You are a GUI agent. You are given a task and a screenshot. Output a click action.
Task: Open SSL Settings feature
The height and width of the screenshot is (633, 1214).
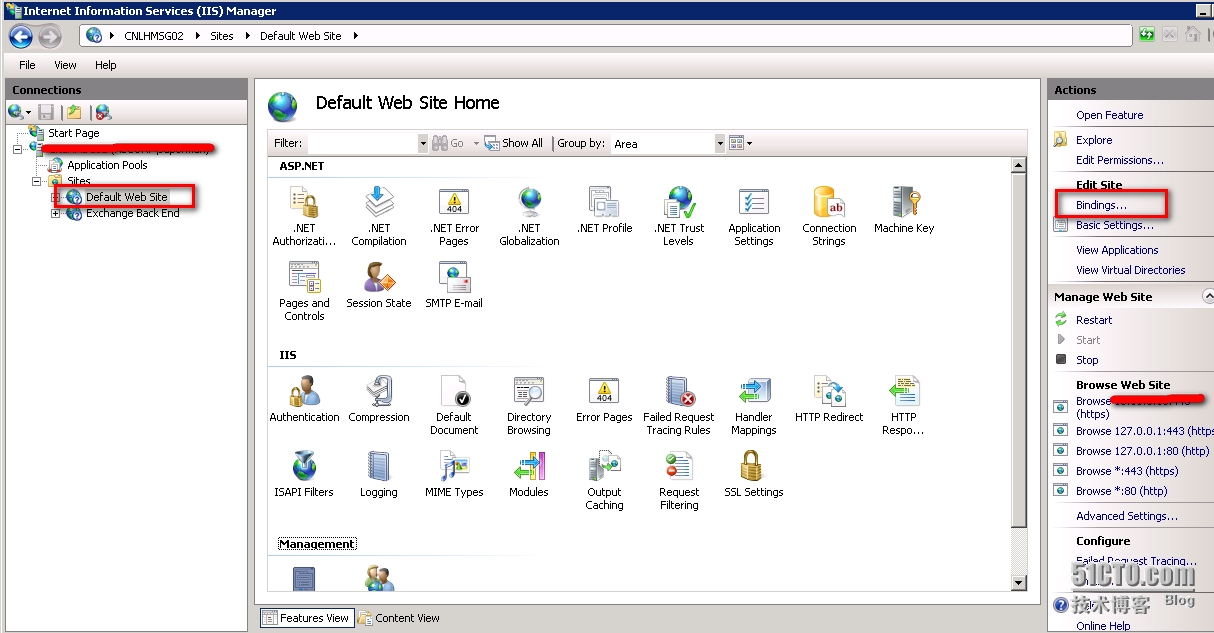(754, 474)
